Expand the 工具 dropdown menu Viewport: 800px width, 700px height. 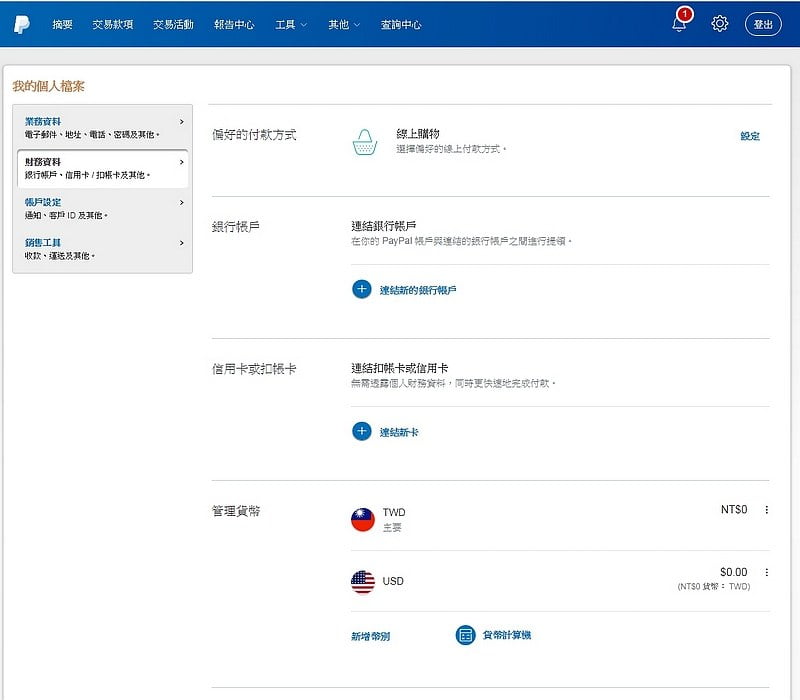(291, 24)
